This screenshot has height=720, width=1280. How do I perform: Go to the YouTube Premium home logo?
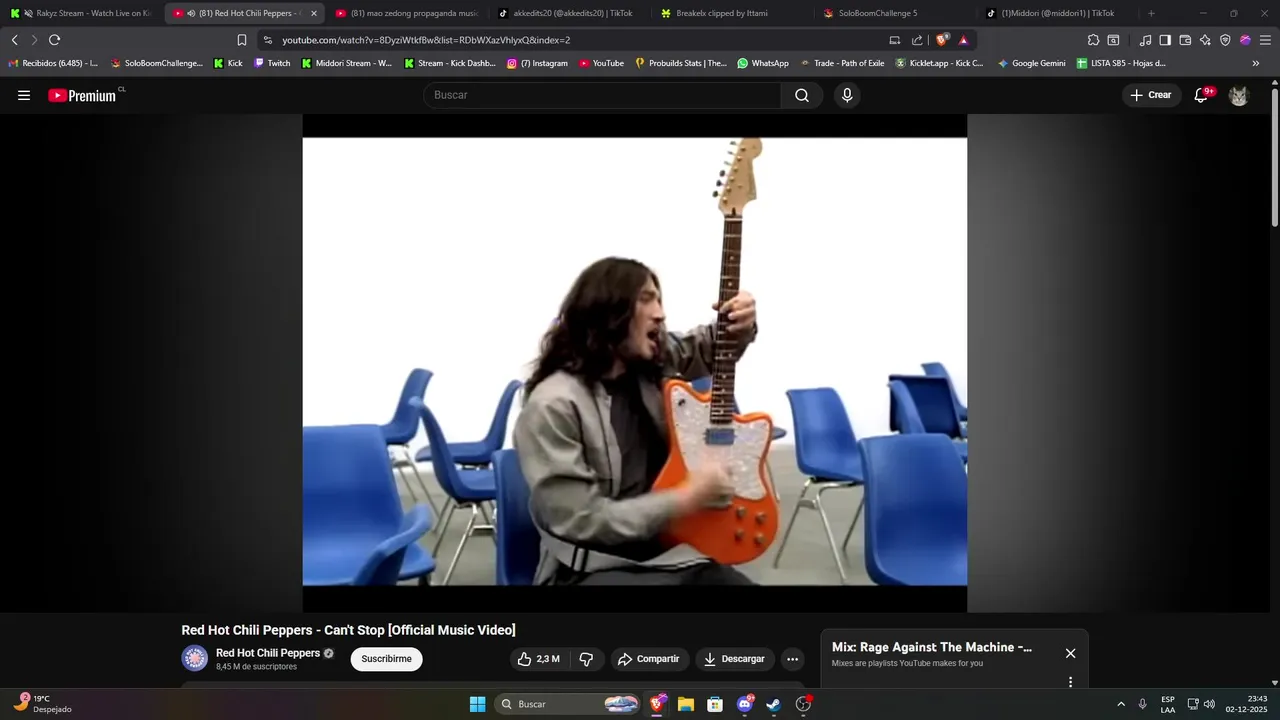[x=83, y=95]
